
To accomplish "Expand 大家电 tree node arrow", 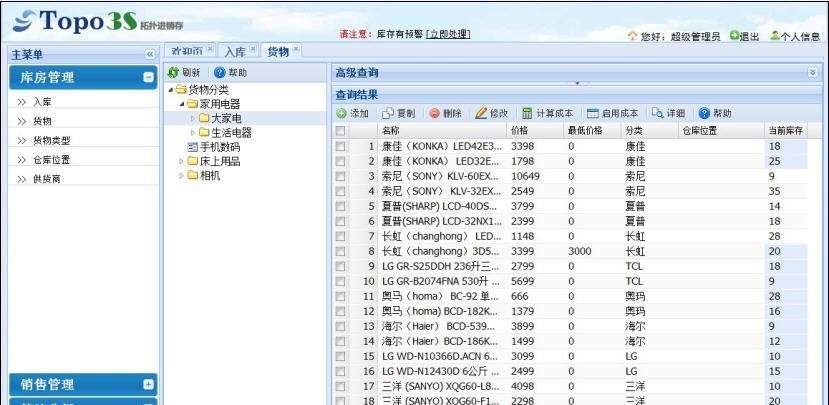I will click(x=192, y=118).
